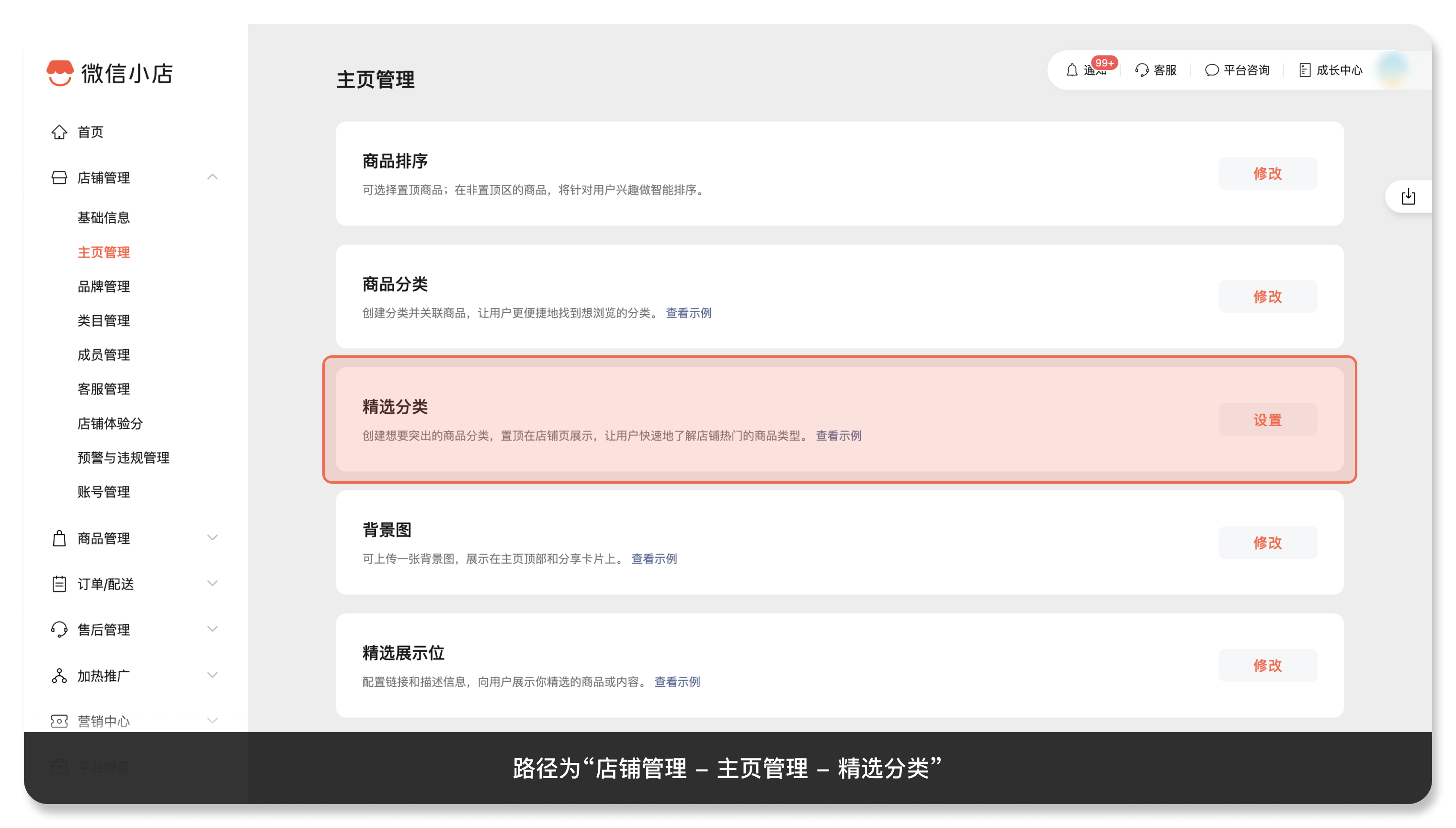Viewport: 1456px width, 828px height.
Task: Open 查看示例 link under 背景图
Action: (653, 558)
